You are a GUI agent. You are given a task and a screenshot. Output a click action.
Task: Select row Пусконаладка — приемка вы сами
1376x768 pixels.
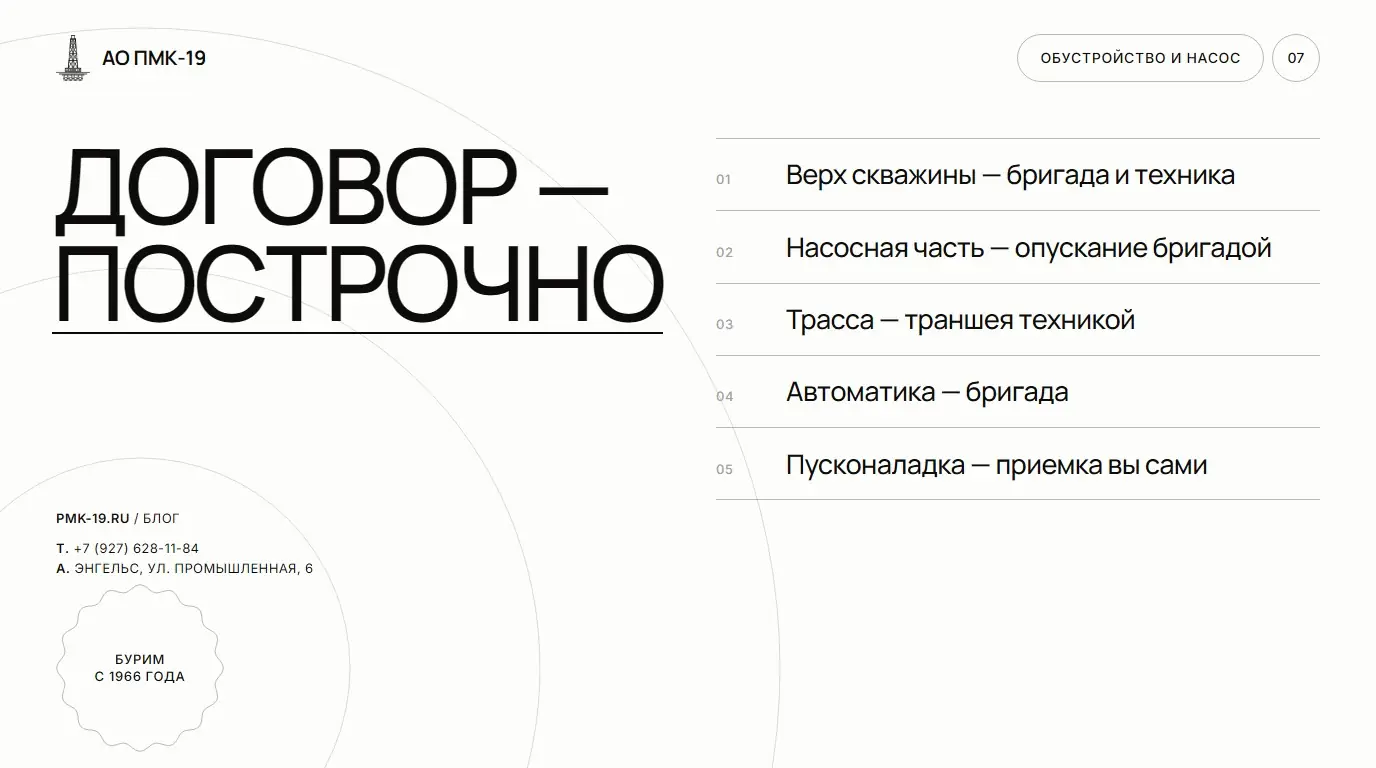click(x=1018, y=464)
